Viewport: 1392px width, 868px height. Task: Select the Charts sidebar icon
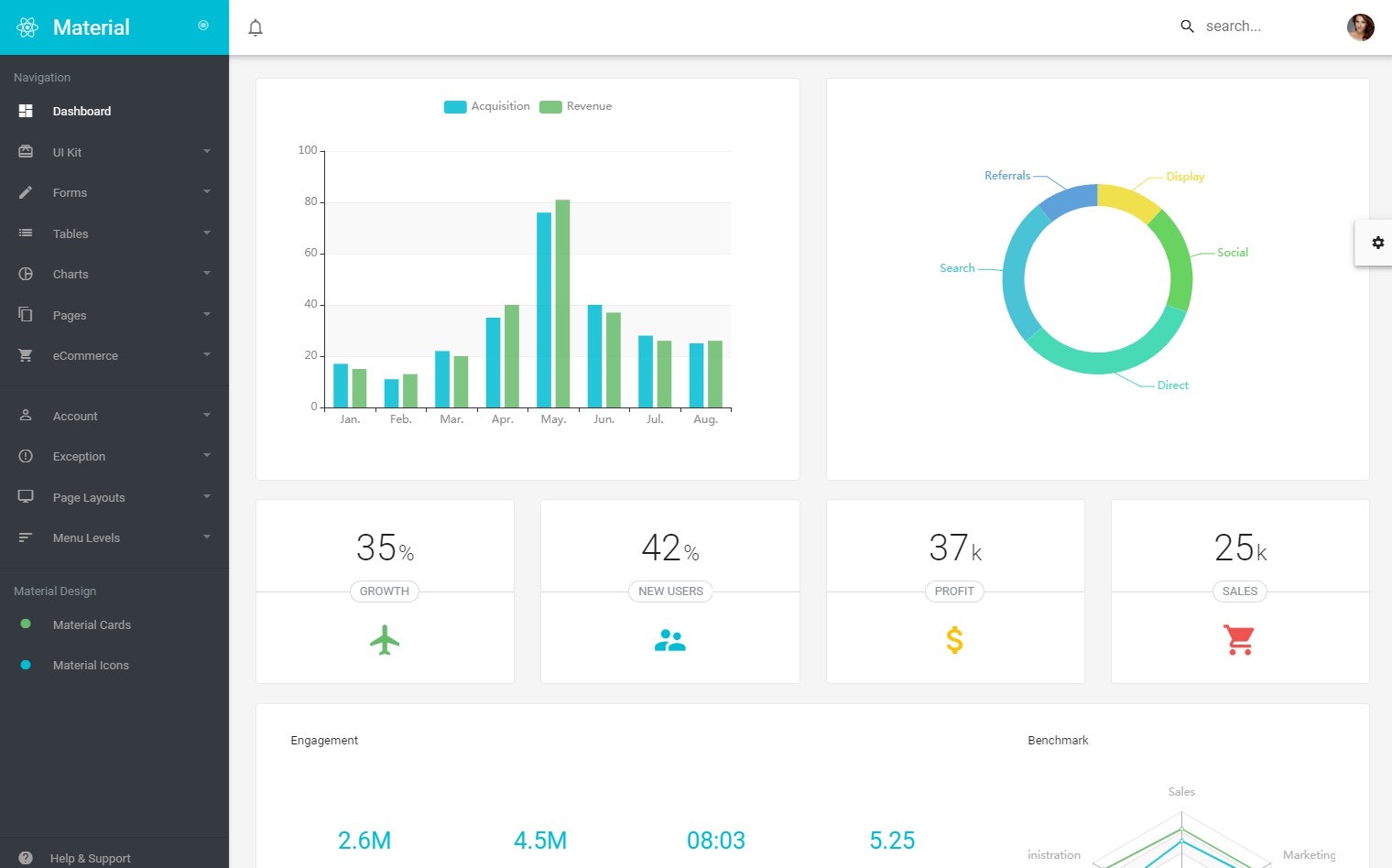tap(26, 274)
